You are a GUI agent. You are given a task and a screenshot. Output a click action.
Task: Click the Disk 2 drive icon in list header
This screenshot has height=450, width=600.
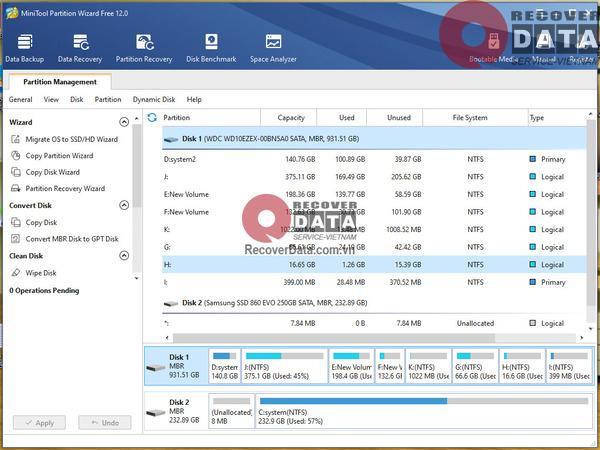point(171,303)
